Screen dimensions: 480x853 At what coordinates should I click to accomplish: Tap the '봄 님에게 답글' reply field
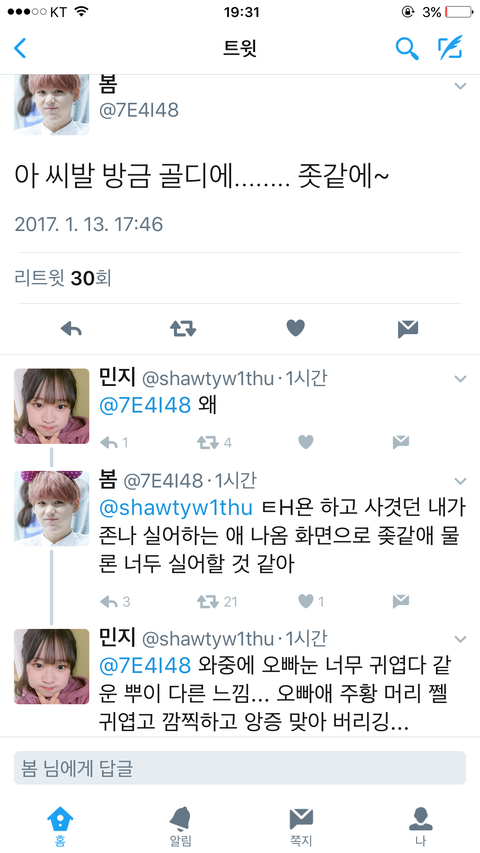(239, 768)
